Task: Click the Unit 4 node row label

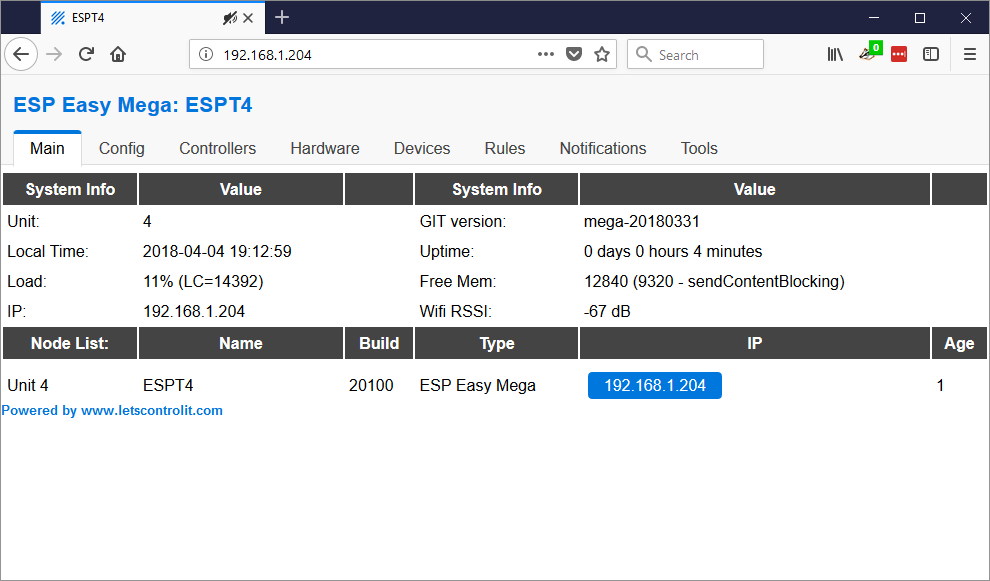Action: tap(28, 385)
